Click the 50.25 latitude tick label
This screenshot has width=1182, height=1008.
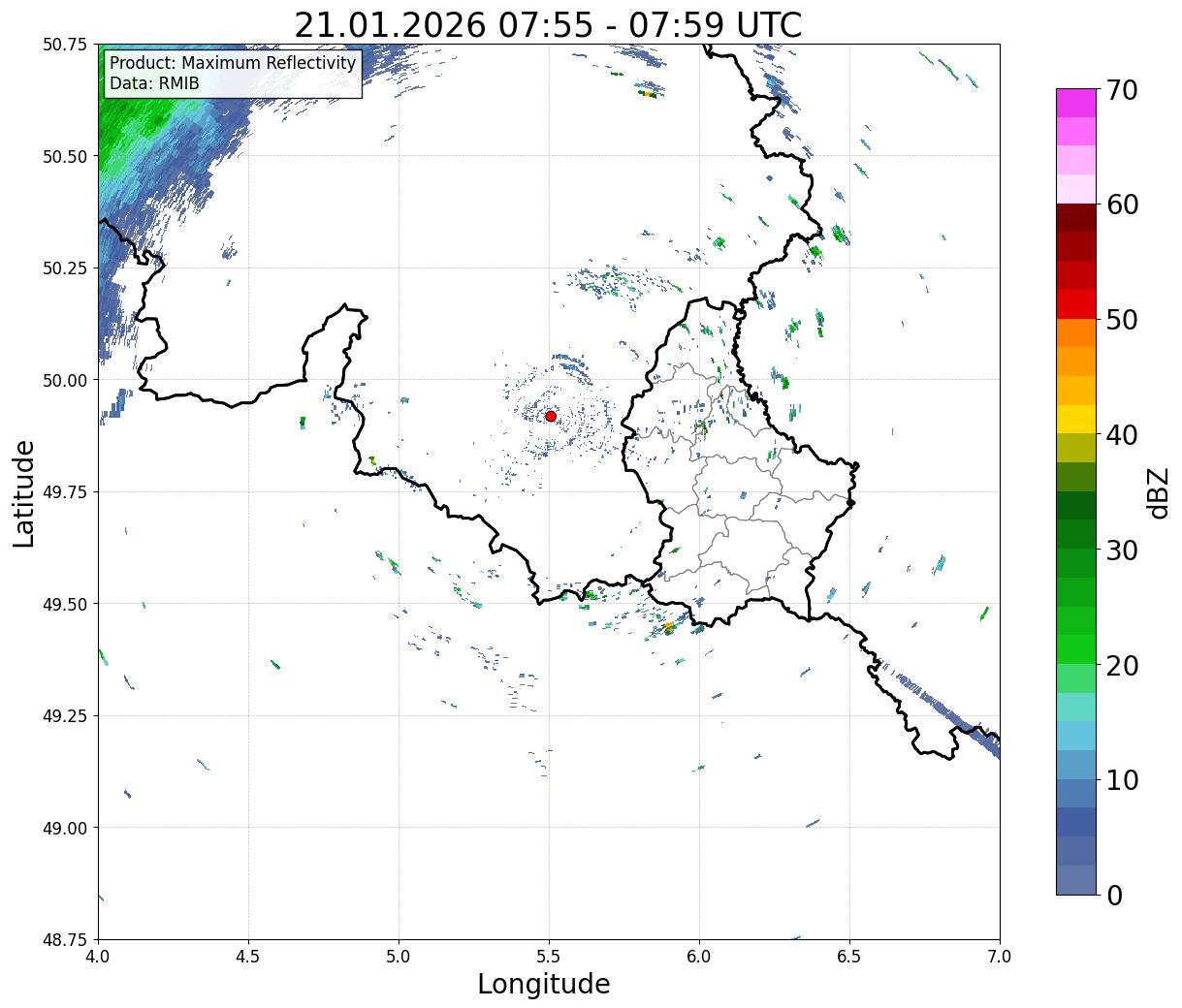[x=66, y=268]
